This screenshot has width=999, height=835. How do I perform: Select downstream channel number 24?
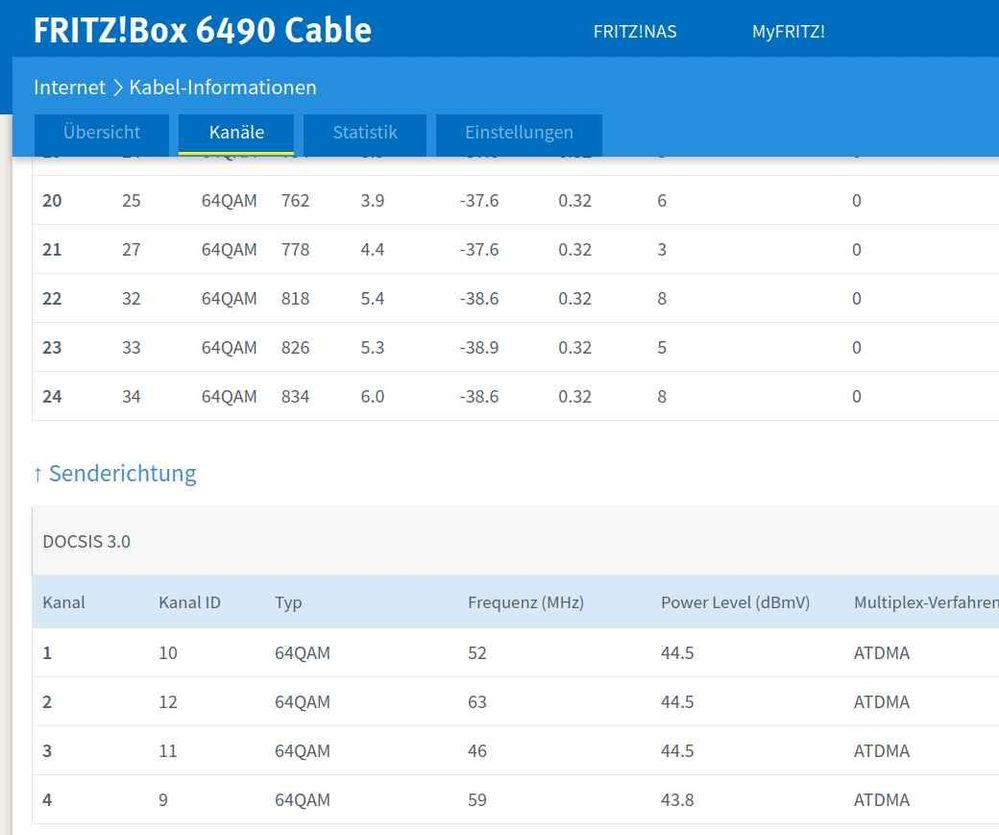52,397
